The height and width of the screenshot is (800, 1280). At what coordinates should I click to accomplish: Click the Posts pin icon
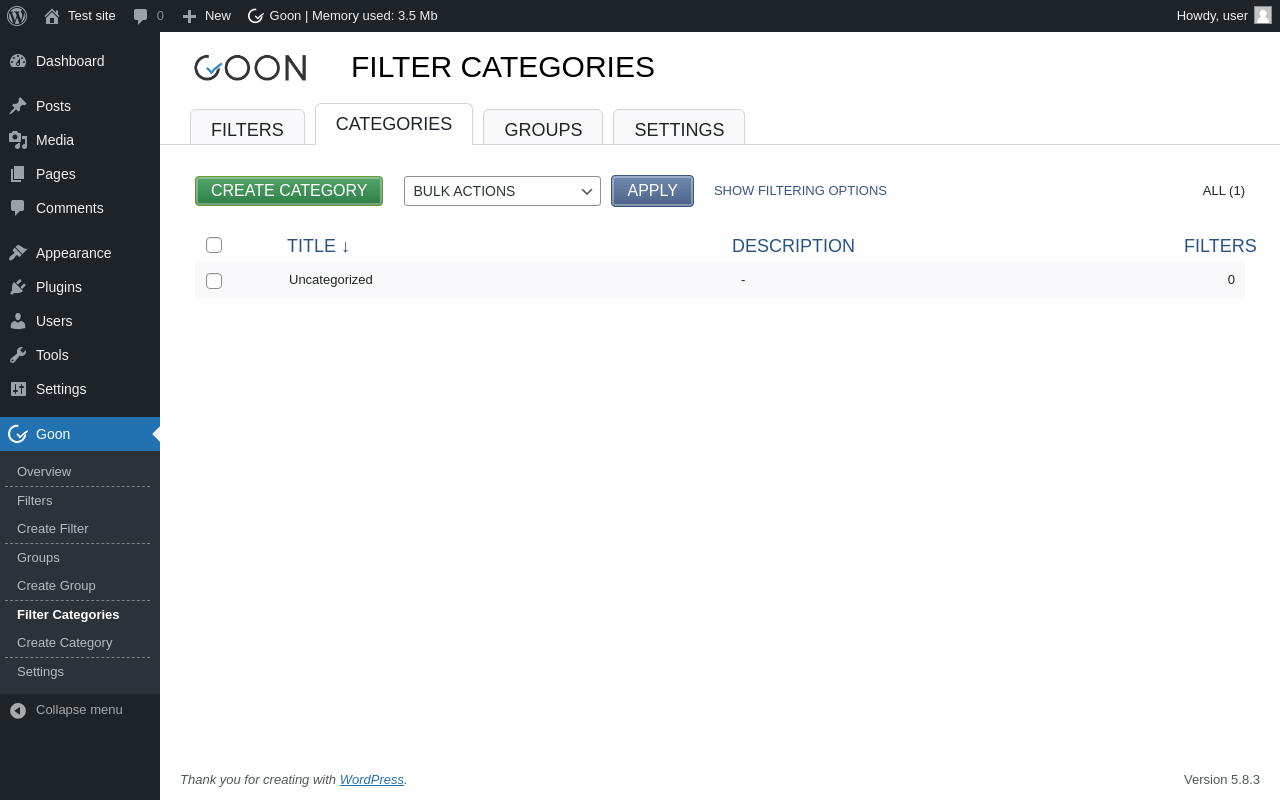click(x=18, y=106)
